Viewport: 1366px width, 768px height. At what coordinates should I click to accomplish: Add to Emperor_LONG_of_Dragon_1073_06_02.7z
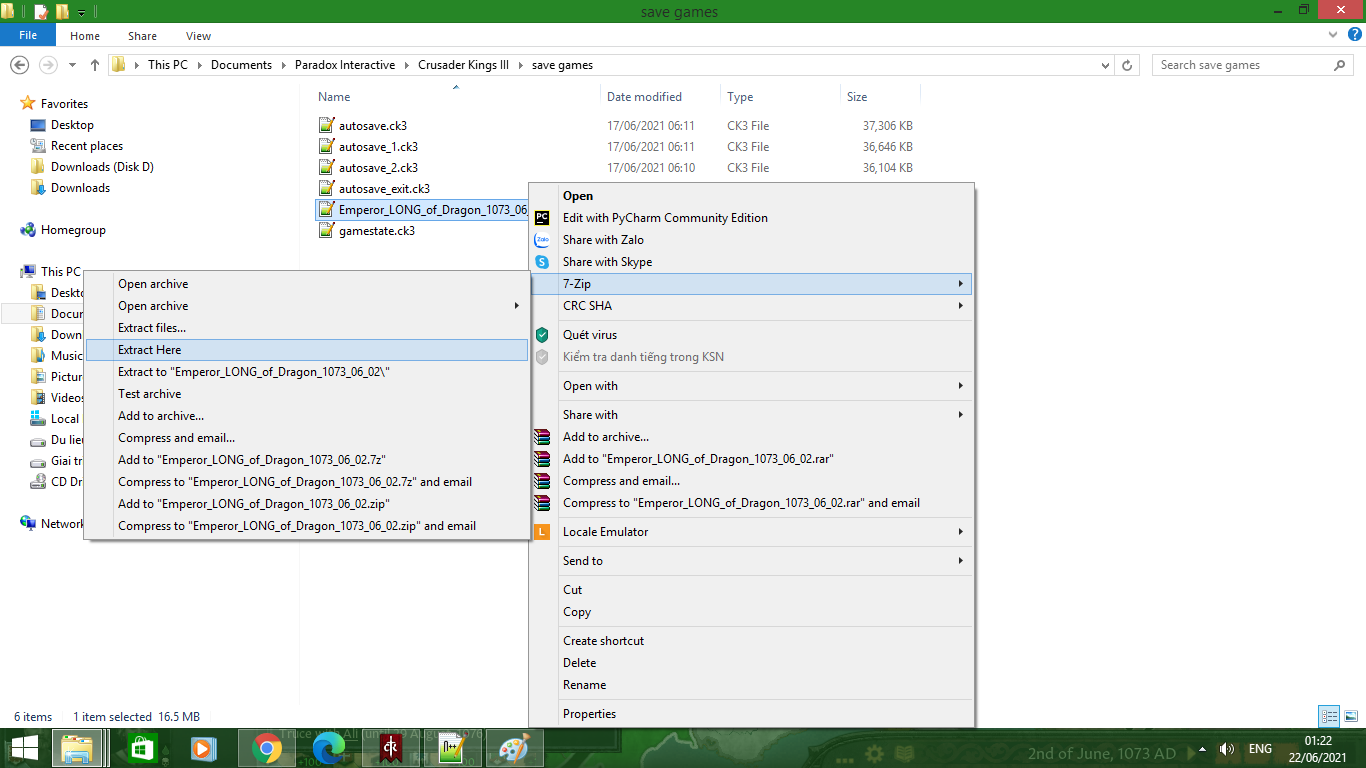[x=307, y=460]
